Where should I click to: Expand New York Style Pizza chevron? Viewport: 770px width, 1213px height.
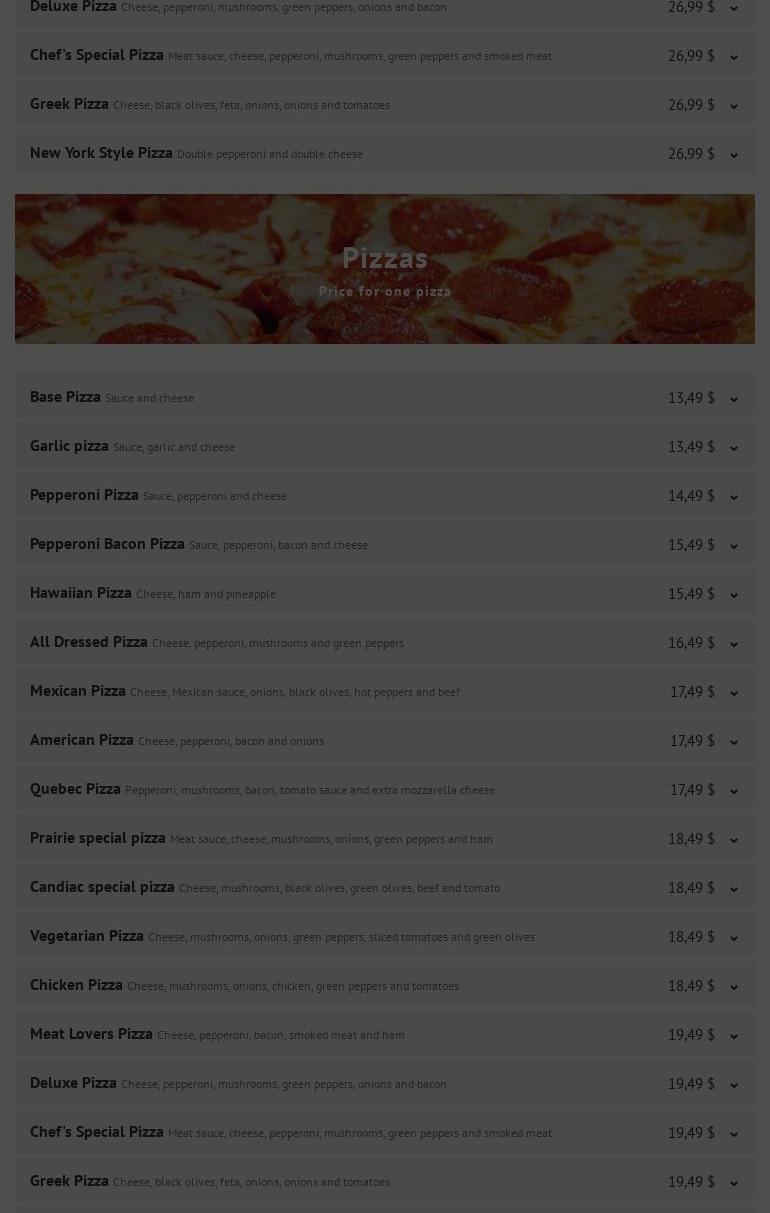pyautogui.click(x=733, y=155)
